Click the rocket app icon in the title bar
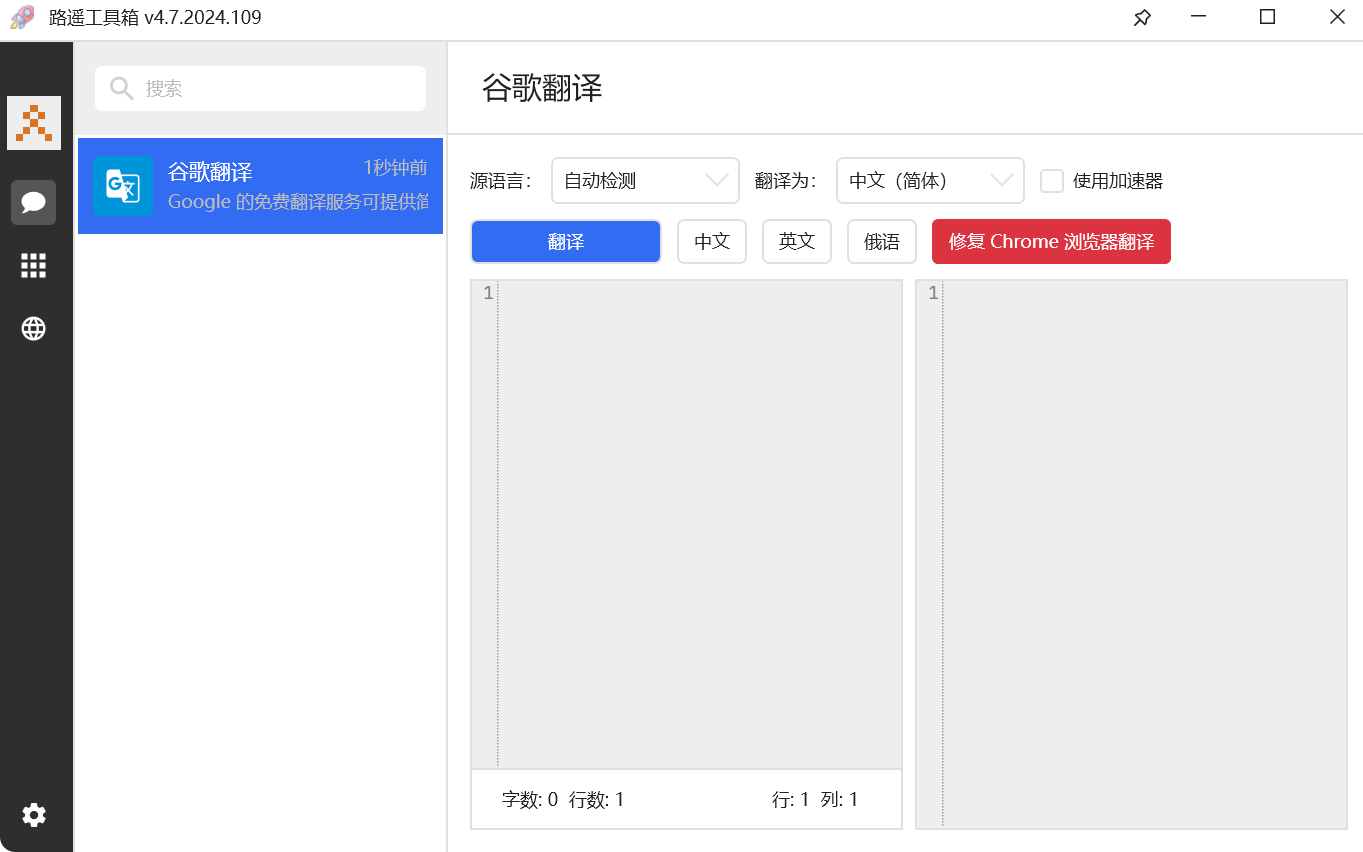The height and width of the screenshot is (852, 1363). [22, 18]
